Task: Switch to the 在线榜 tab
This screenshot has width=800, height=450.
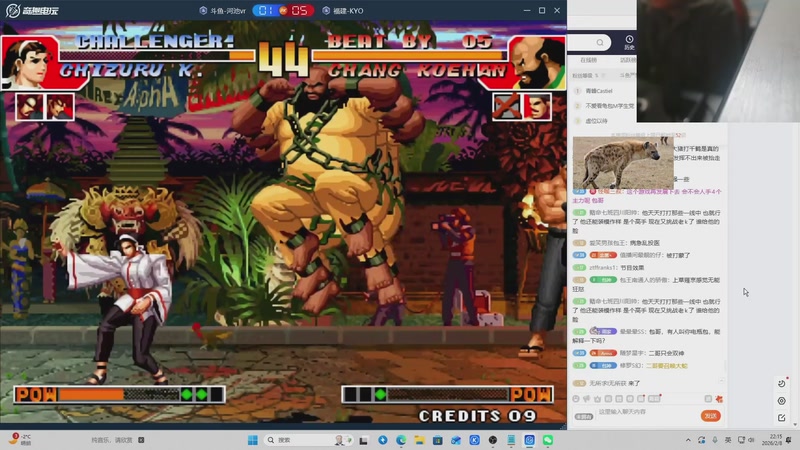Action: tap(589, 60)
